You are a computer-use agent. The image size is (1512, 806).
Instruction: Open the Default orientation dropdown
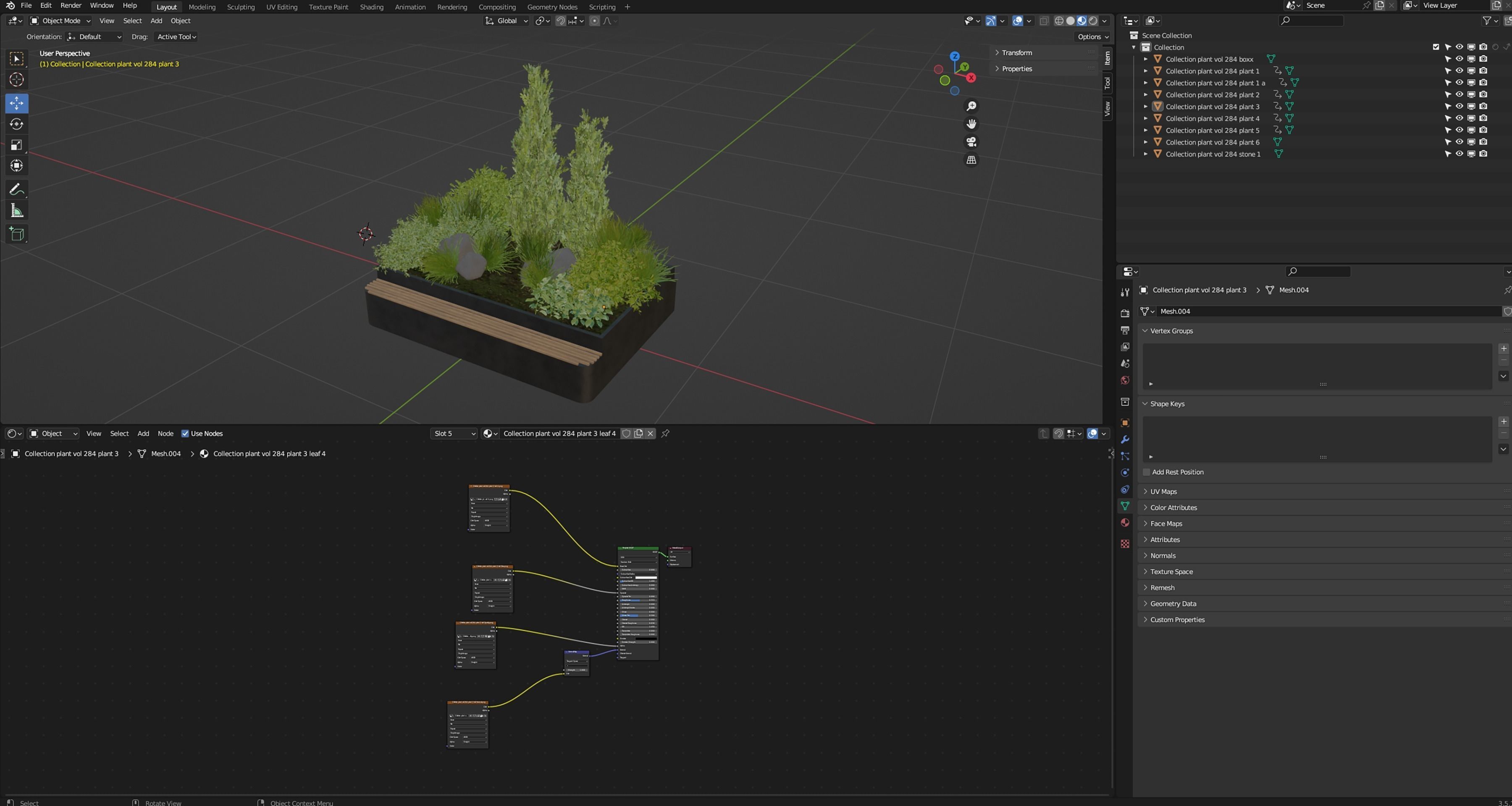point(94,37)
